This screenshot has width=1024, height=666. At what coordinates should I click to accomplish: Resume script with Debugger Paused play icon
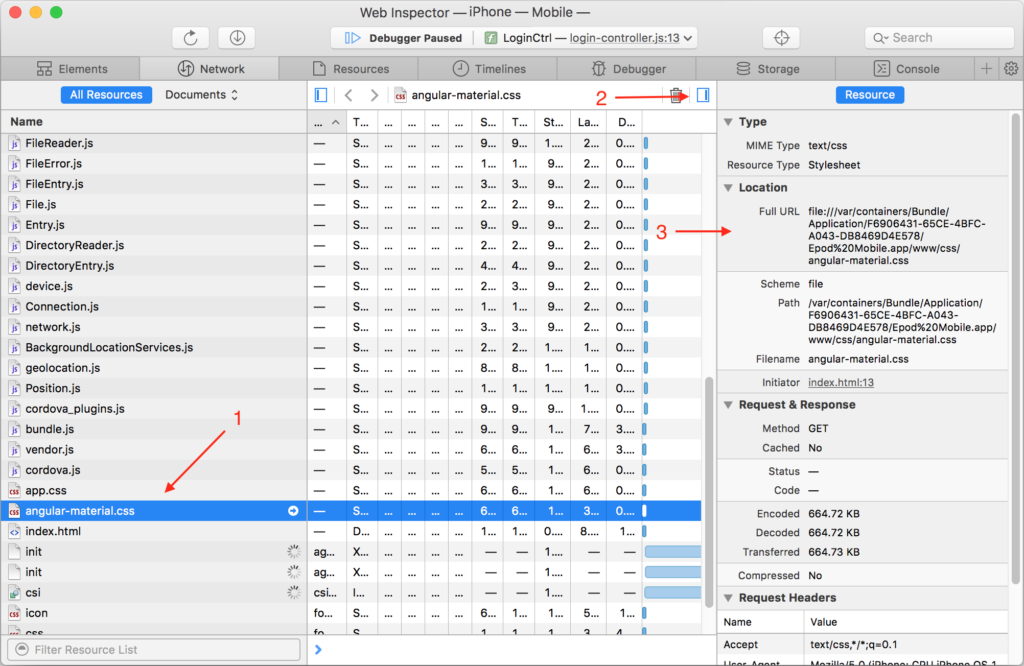point(352,38)
